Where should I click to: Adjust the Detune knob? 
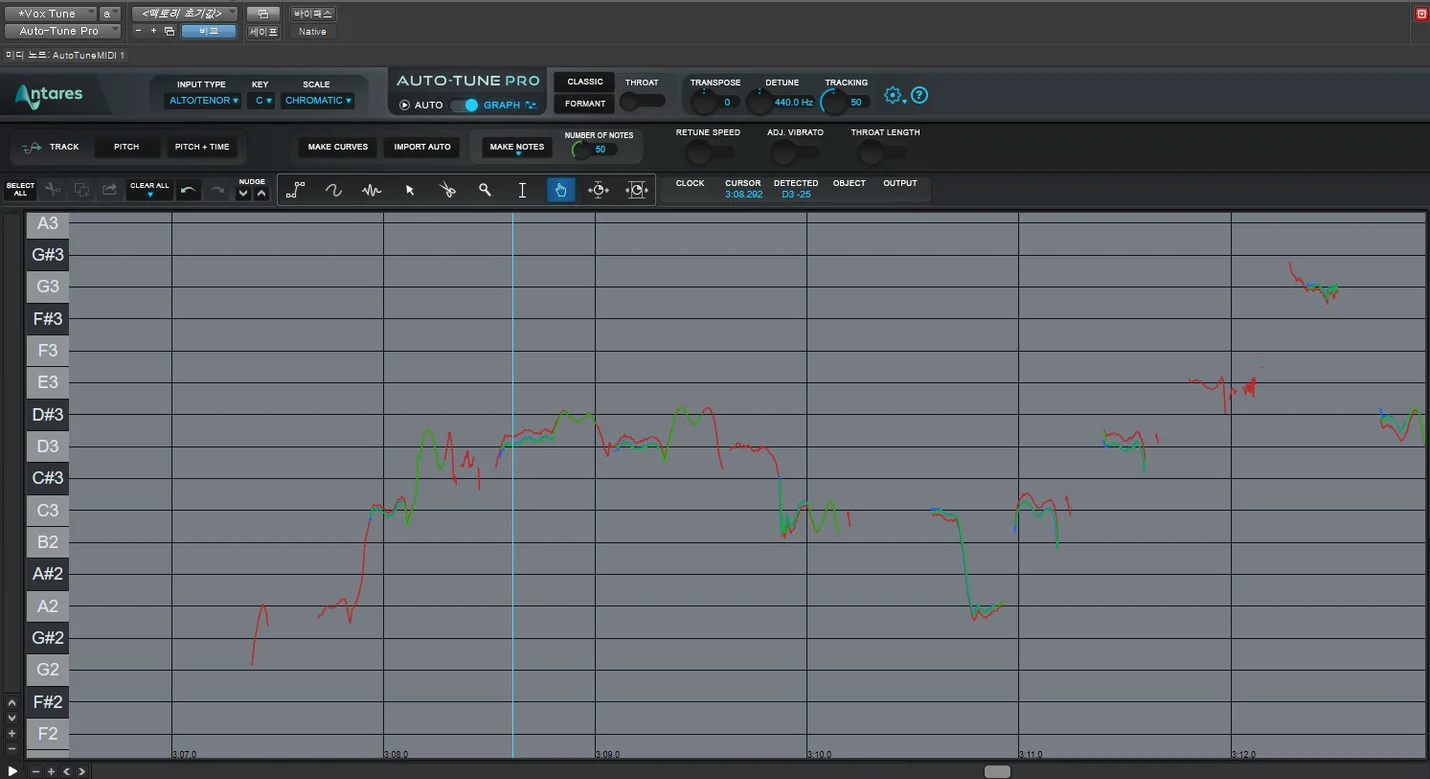tap(760, 101)
